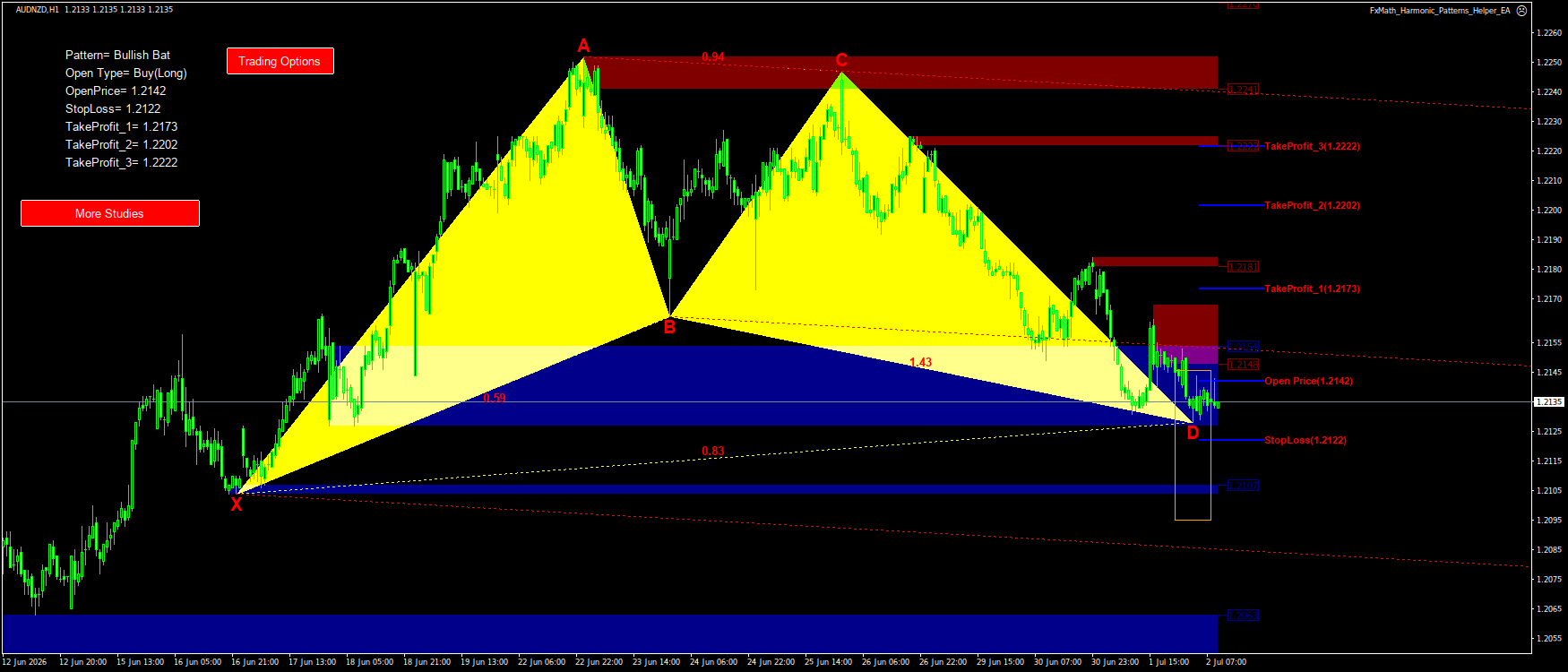Click the "TakeProfit_2= 1.2202" info line
1568x672 pixels.
coord(122,144)
